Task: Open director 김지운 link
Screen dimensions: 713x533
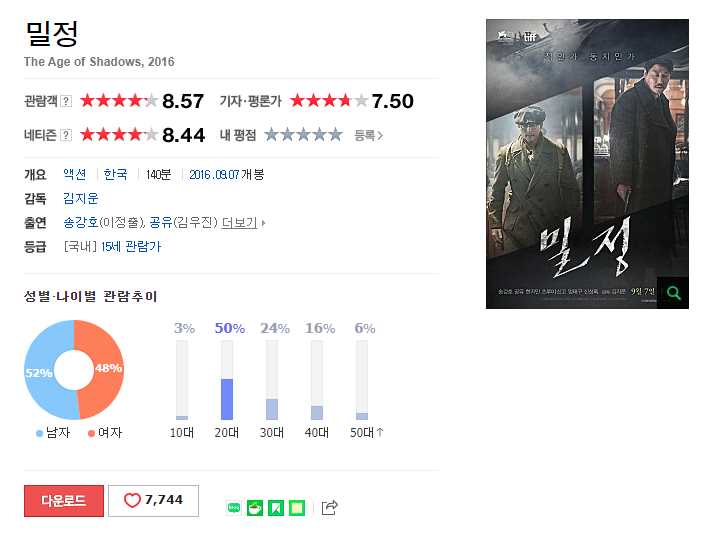Action: click(x=80, y=198)
